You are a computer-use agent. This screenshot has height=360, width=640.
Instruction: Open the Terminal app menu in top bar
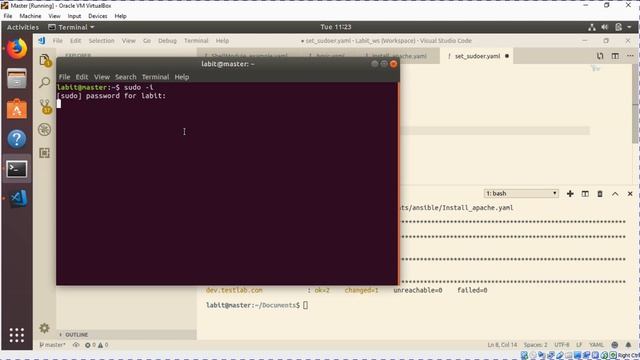coord(71,27)
